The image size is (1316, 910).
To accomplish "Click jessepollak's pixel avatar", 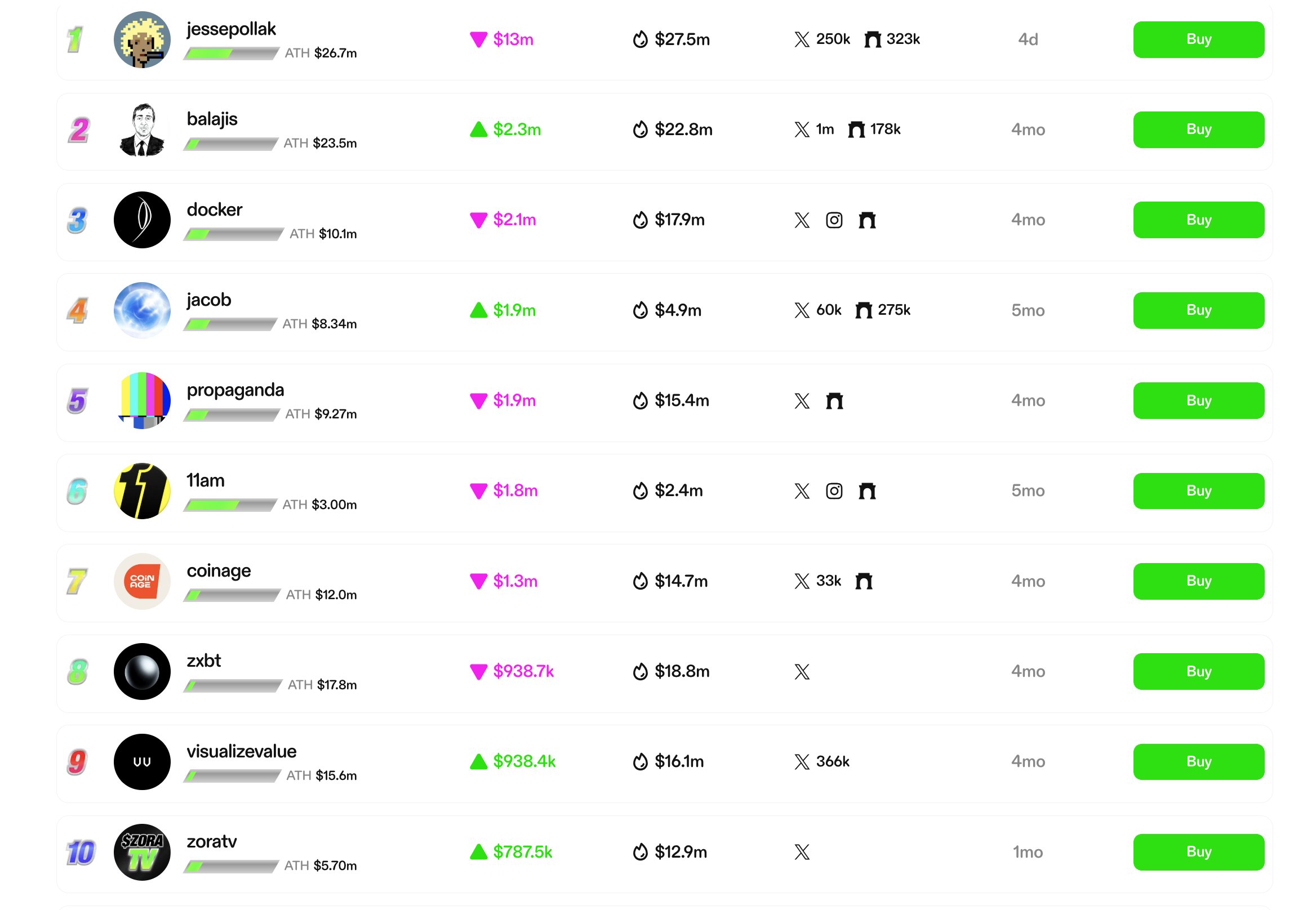I will (142, 39).
